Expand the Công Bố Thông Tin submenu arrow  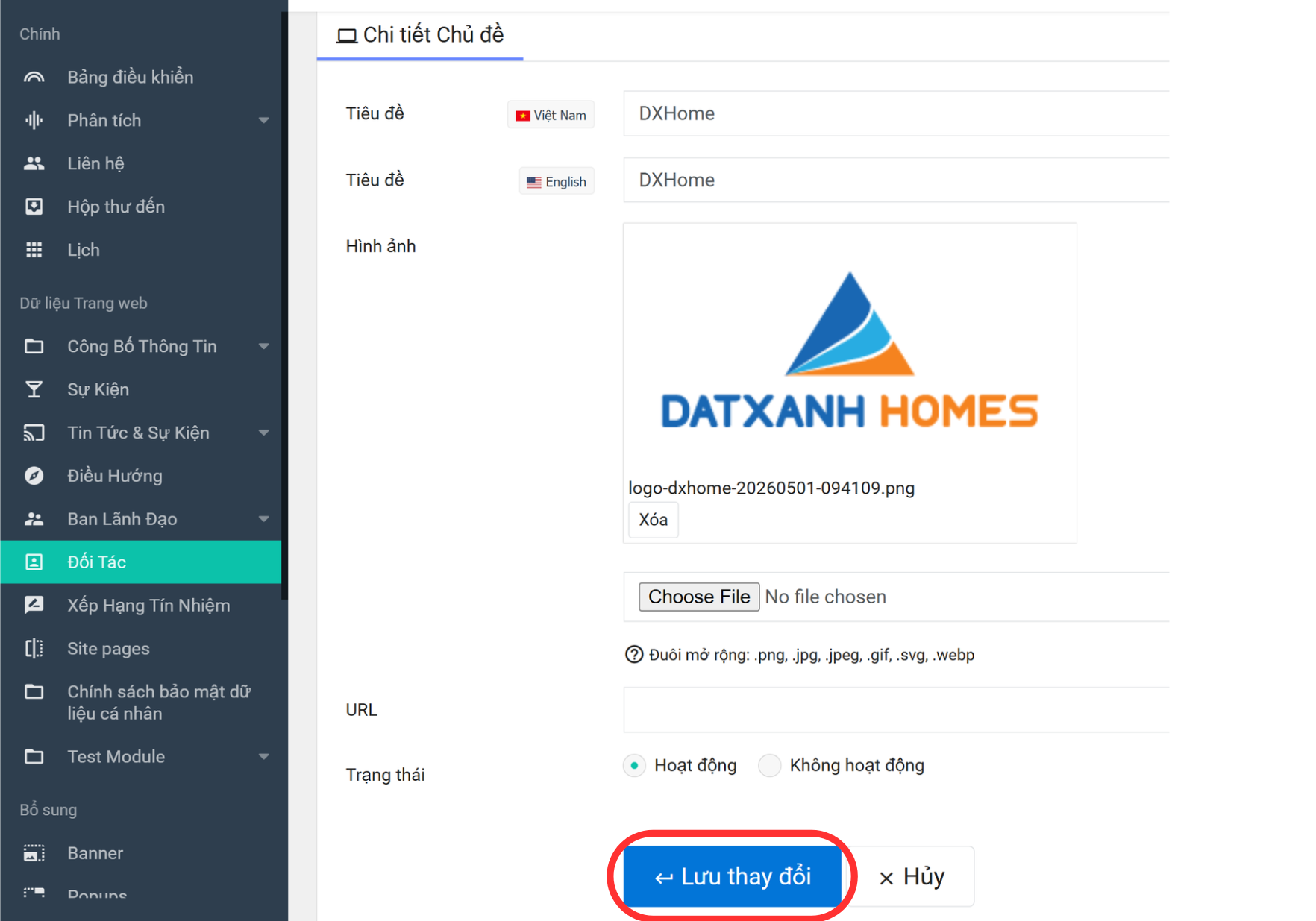click(263, 346)
